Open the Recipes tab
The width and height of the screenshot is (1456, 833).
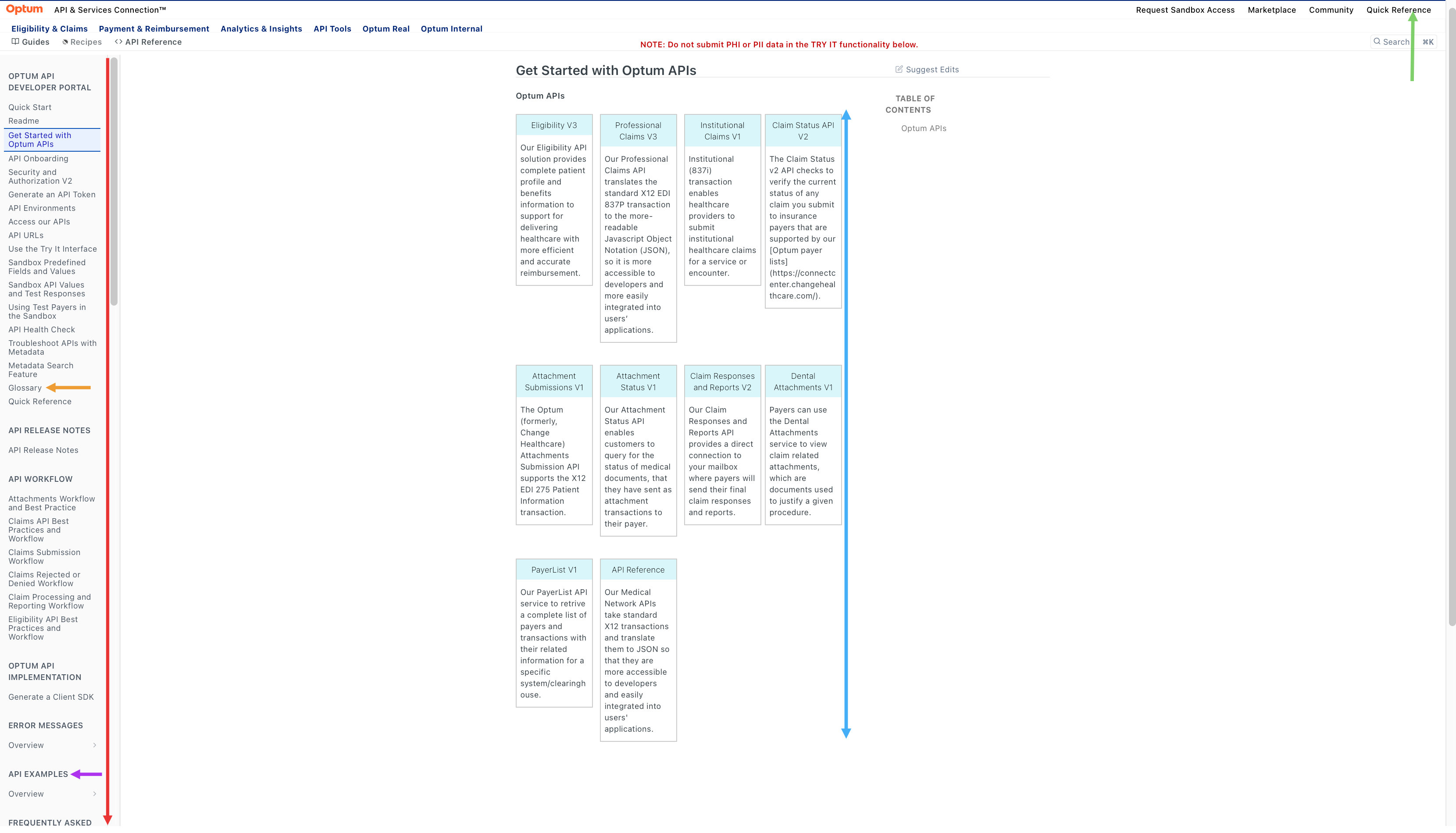pos(82,42)
